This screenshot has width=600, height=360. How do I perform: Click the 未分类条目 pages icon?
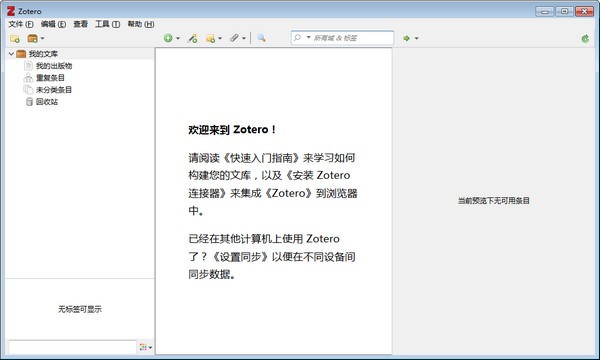click(28, 90)
